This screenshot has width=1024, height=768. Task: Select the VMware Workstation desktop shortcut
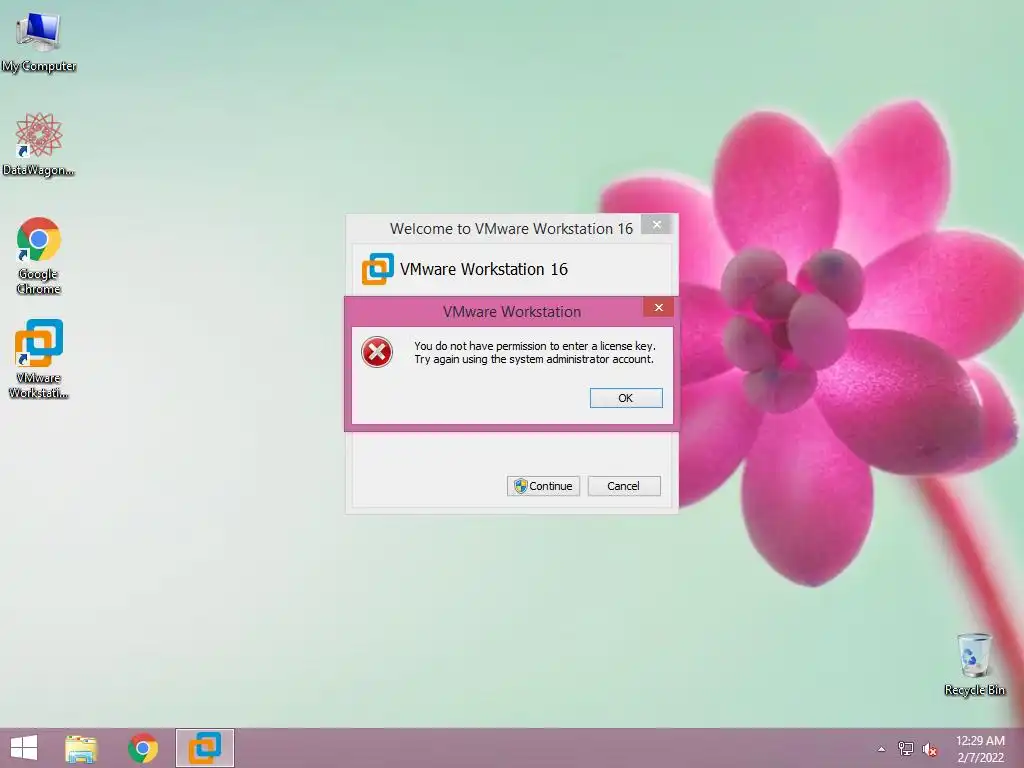click(39, 358)
